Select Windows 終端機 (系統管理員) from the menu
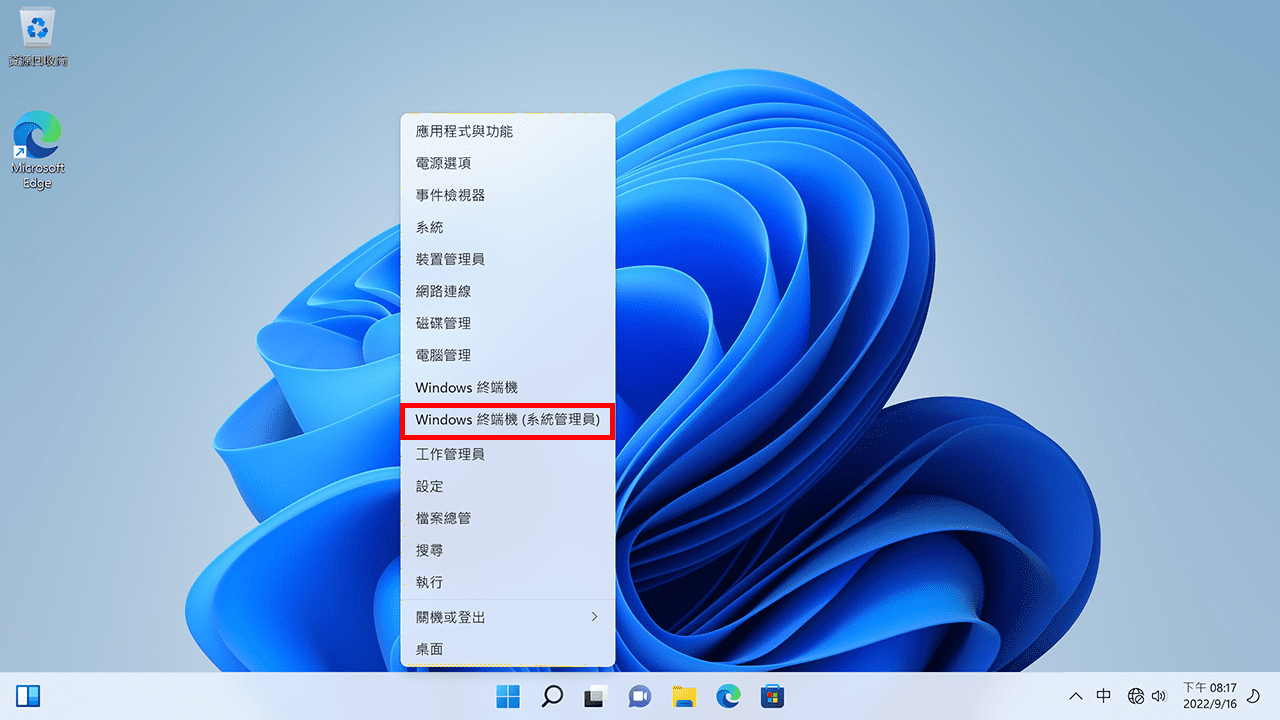The image size is (1280, 720). 507,420
